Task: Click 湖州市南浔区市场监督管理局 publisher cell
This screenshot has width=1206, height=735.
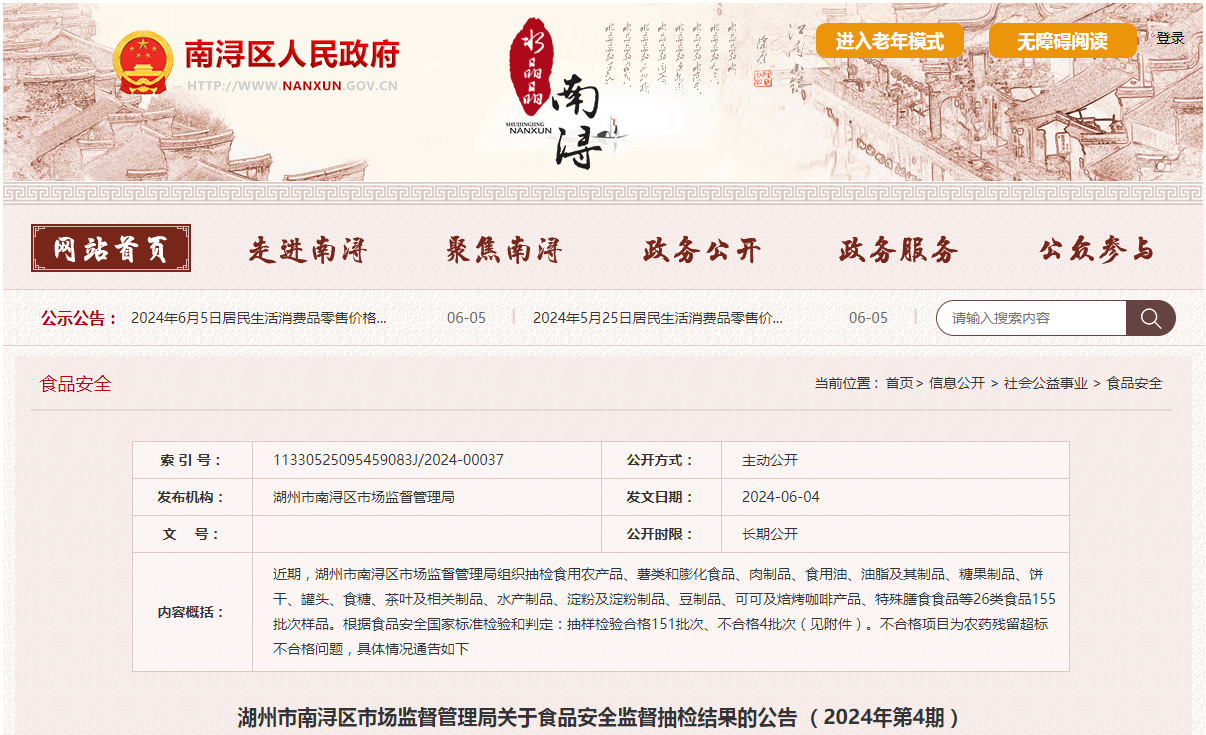Action: (364, 497)
